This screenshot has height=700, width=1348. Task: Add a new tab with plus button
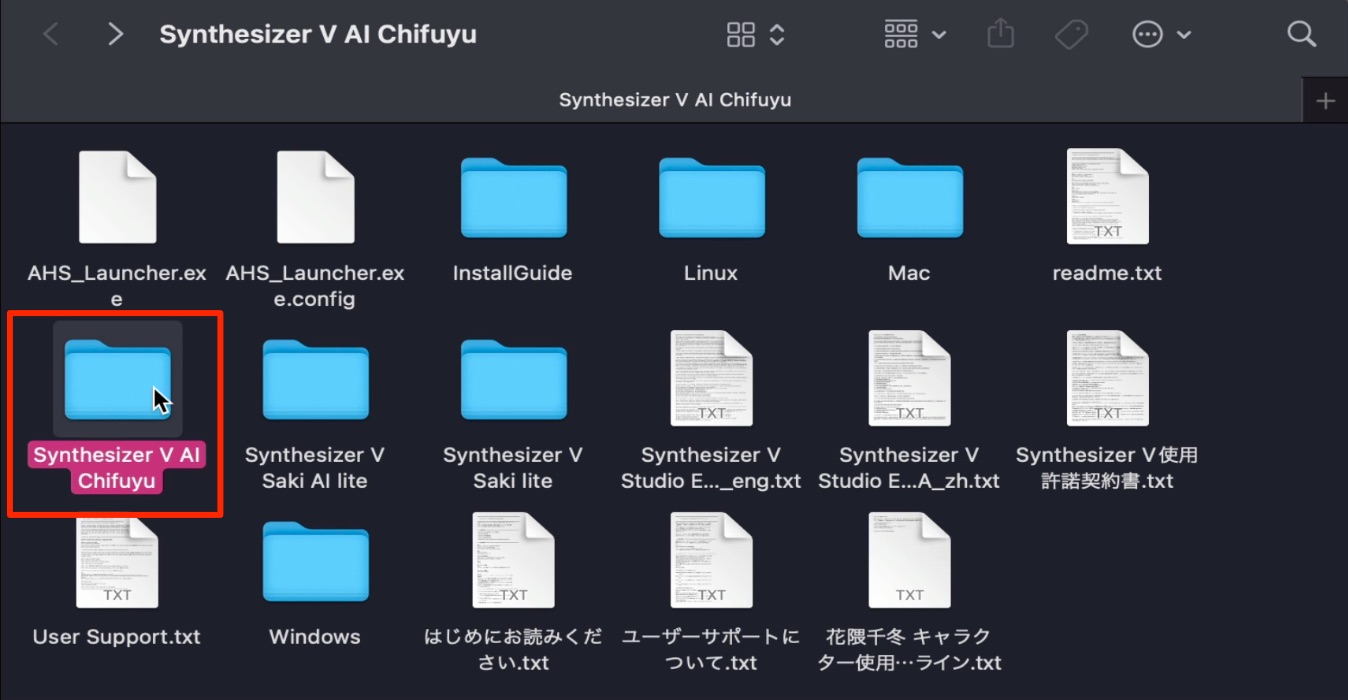click(1326, 101)
